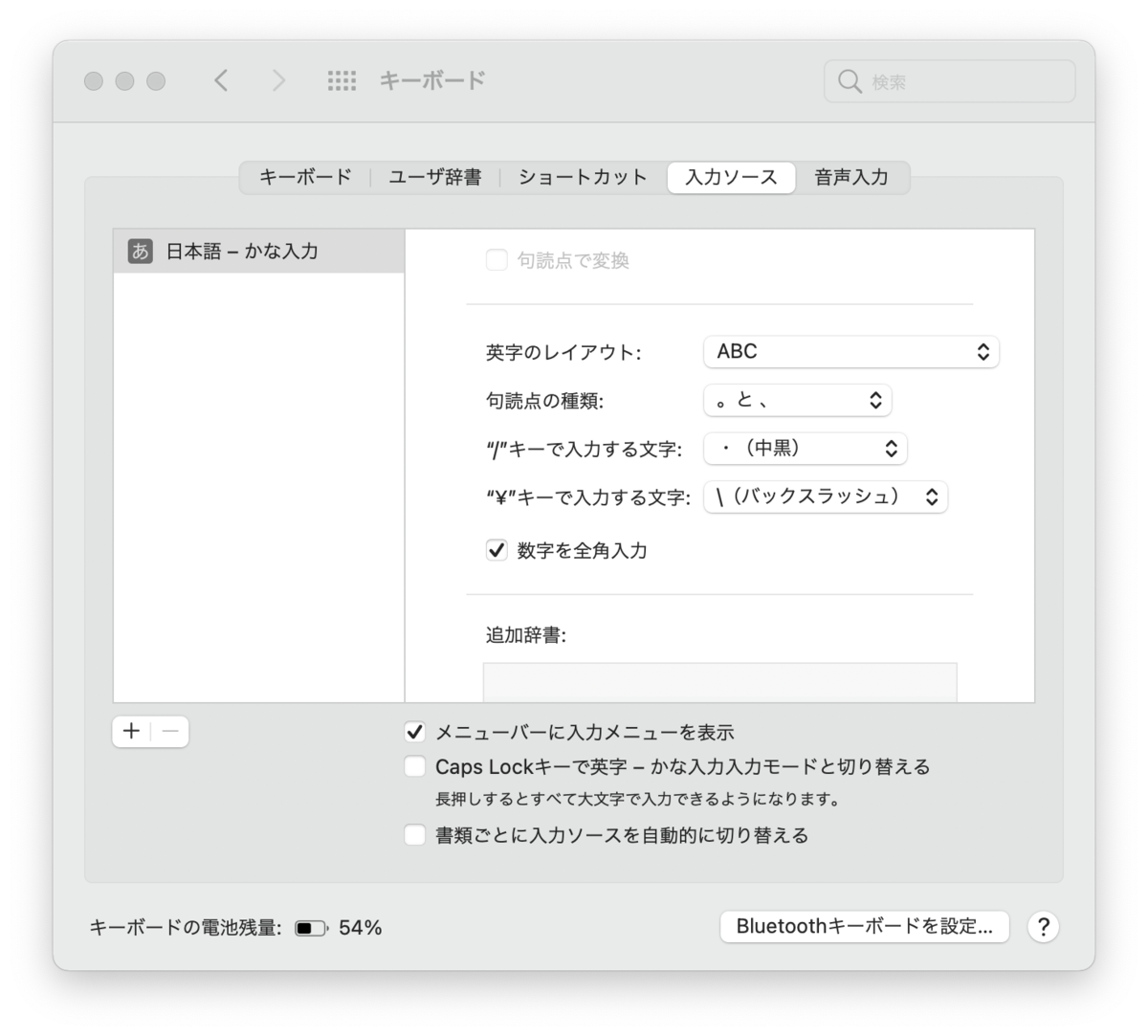This screenshot has height=1036, width=1148.
Task: Uncheck 数字を全角入力
Action: pyautogui.click(x=497, y=550)
